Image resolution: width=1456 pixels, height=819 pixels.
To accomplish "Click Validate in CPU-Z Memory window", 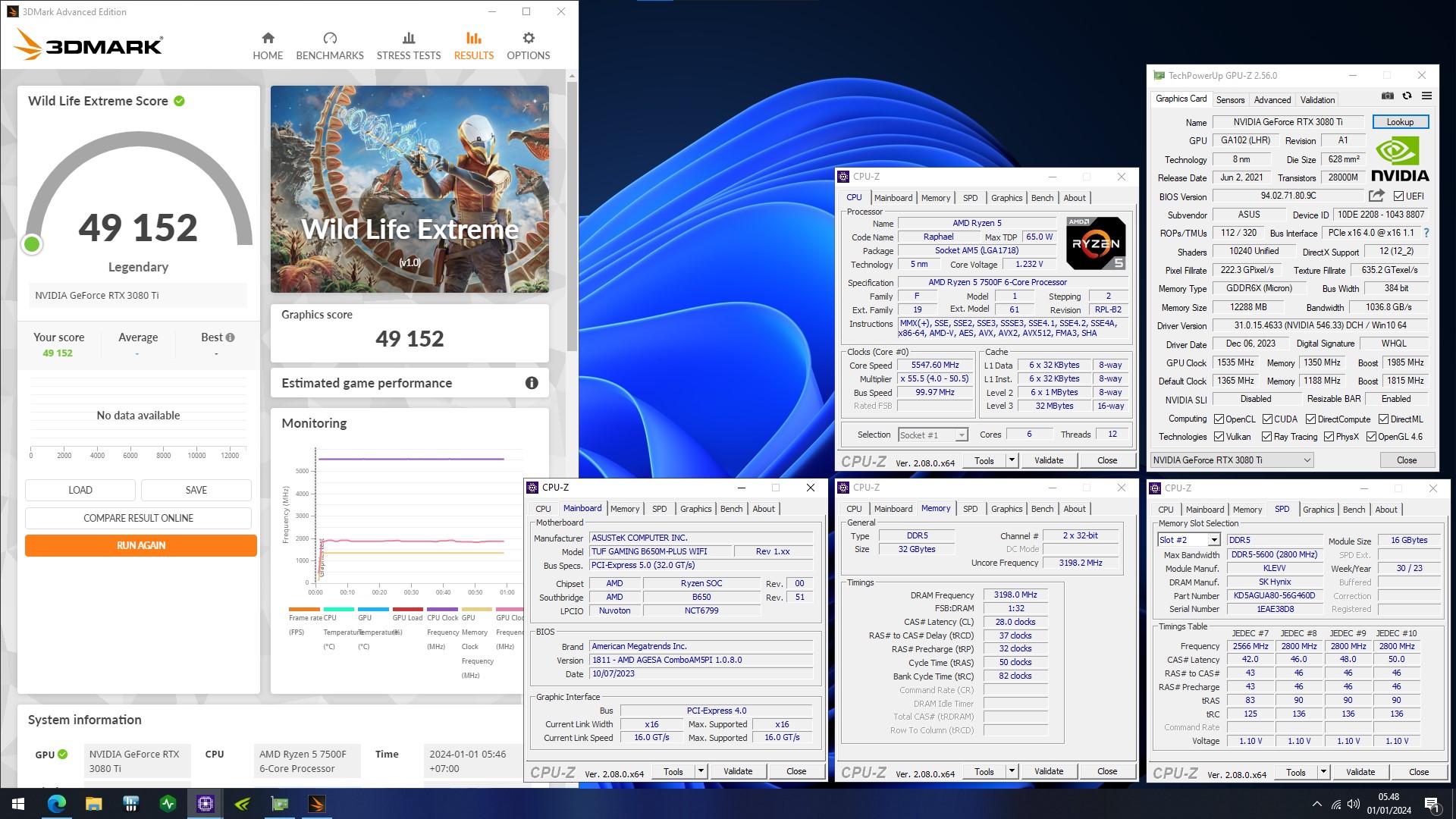I will click(1049, 771).
